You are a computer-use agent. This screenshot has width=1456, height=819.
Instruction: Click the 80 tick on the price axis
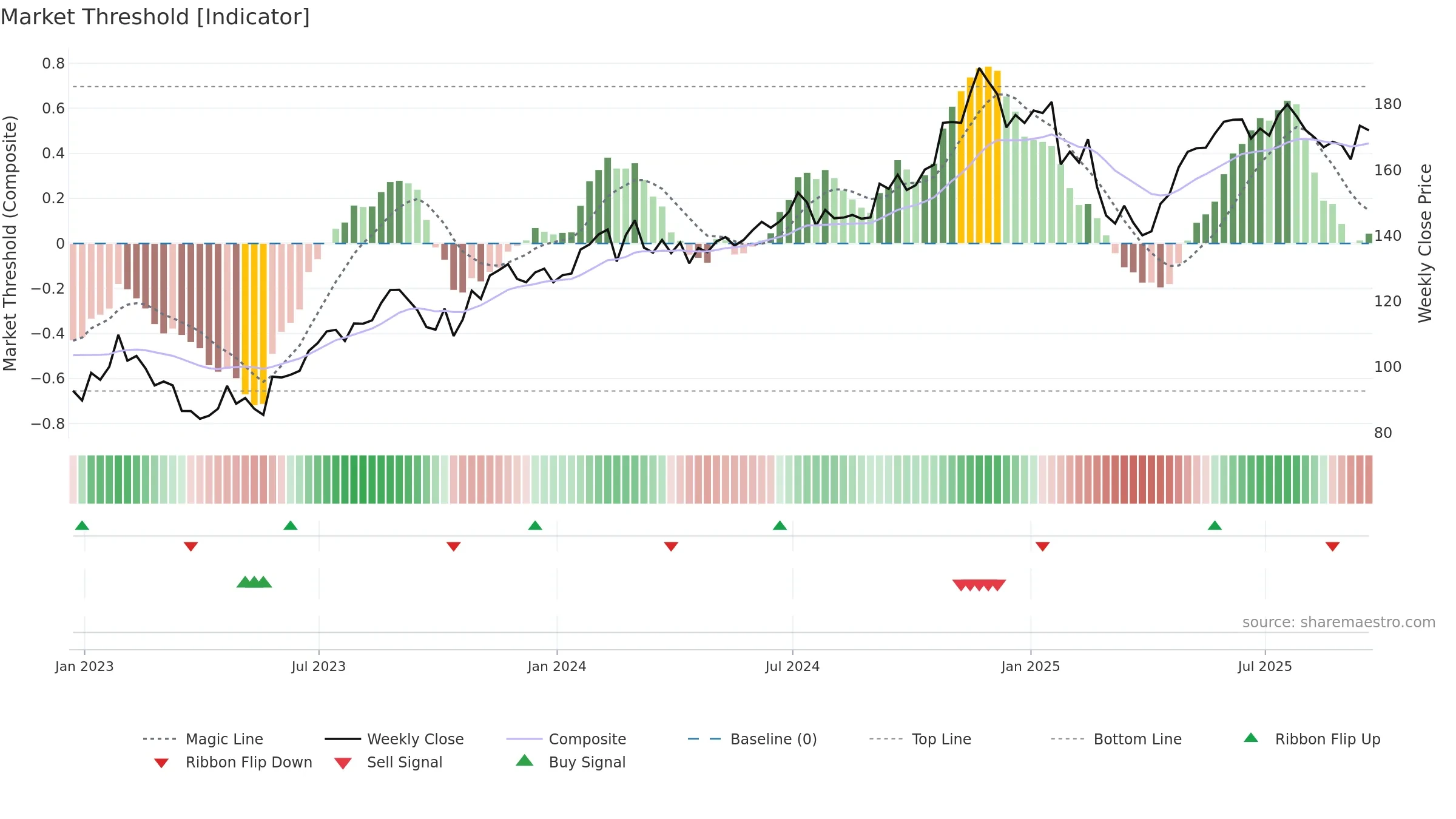tap(1383, 433)
